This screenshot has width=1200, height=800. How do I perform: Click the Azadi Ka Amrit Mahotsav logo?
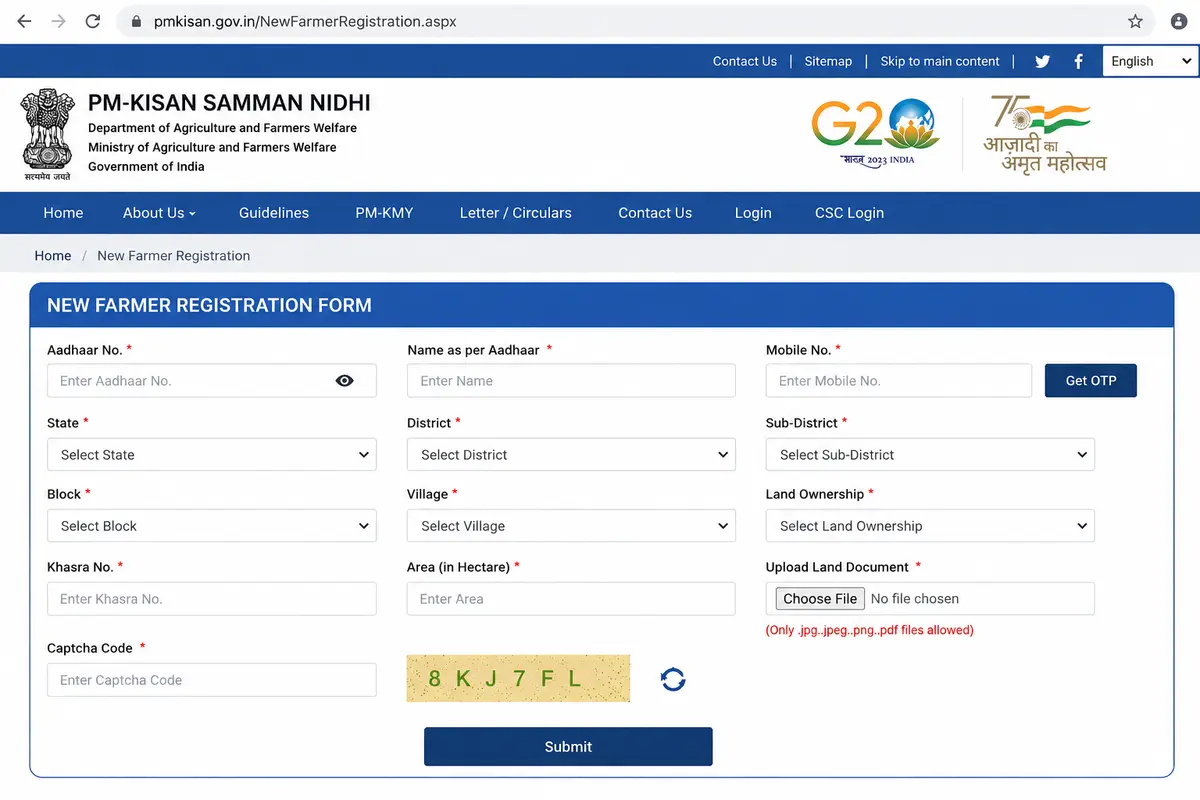pyautogui.click(x=1046, y=134)
